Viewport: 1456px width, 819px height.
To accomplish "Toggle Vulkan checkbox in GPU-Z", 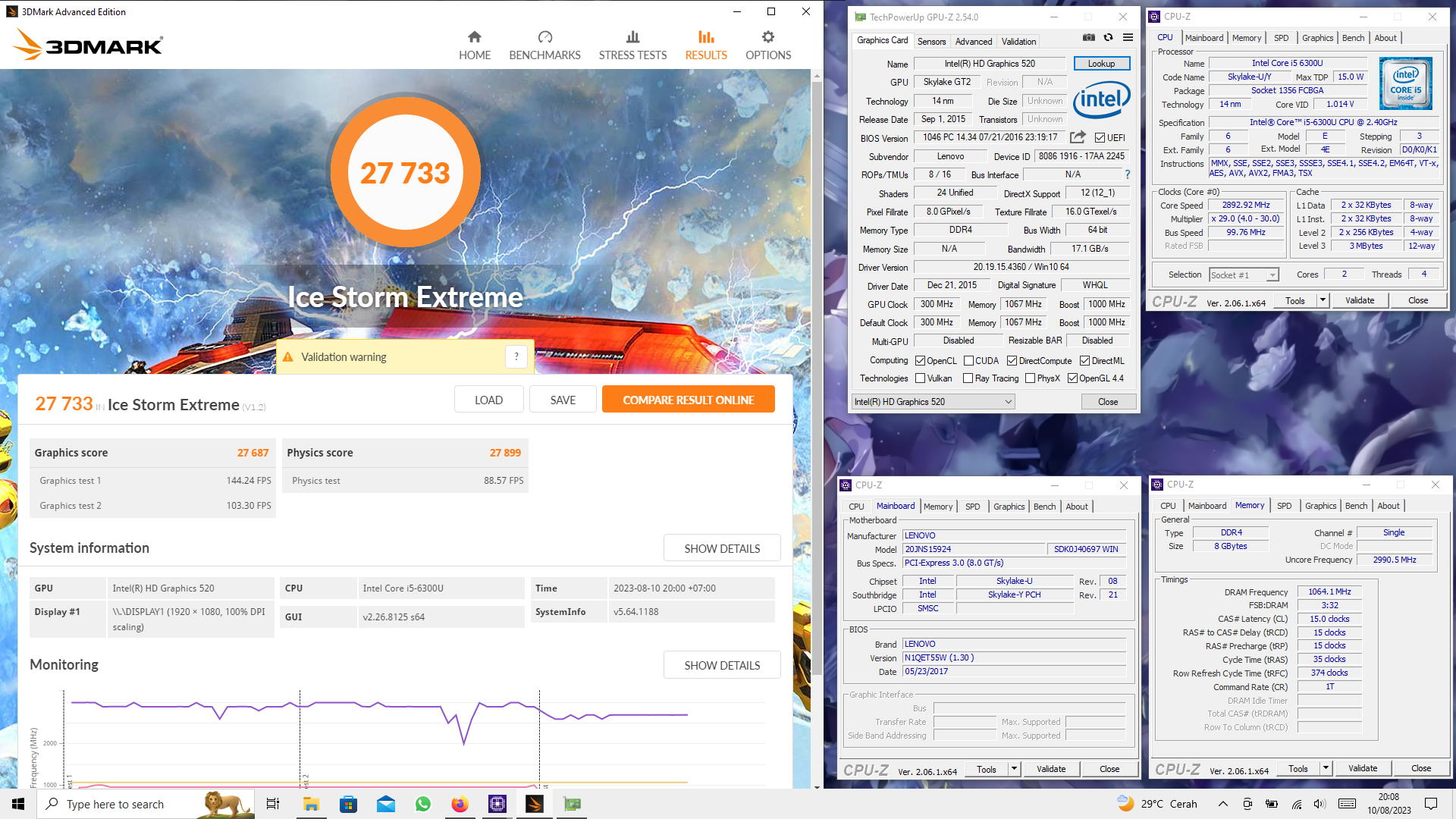I will tap(920, 378).
